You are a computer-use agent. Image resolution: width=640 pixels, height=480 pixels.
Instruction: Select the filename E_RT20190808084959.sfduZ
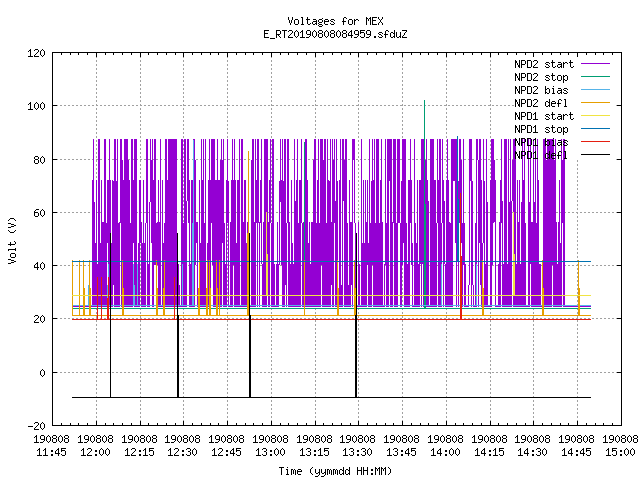[335, 34]
